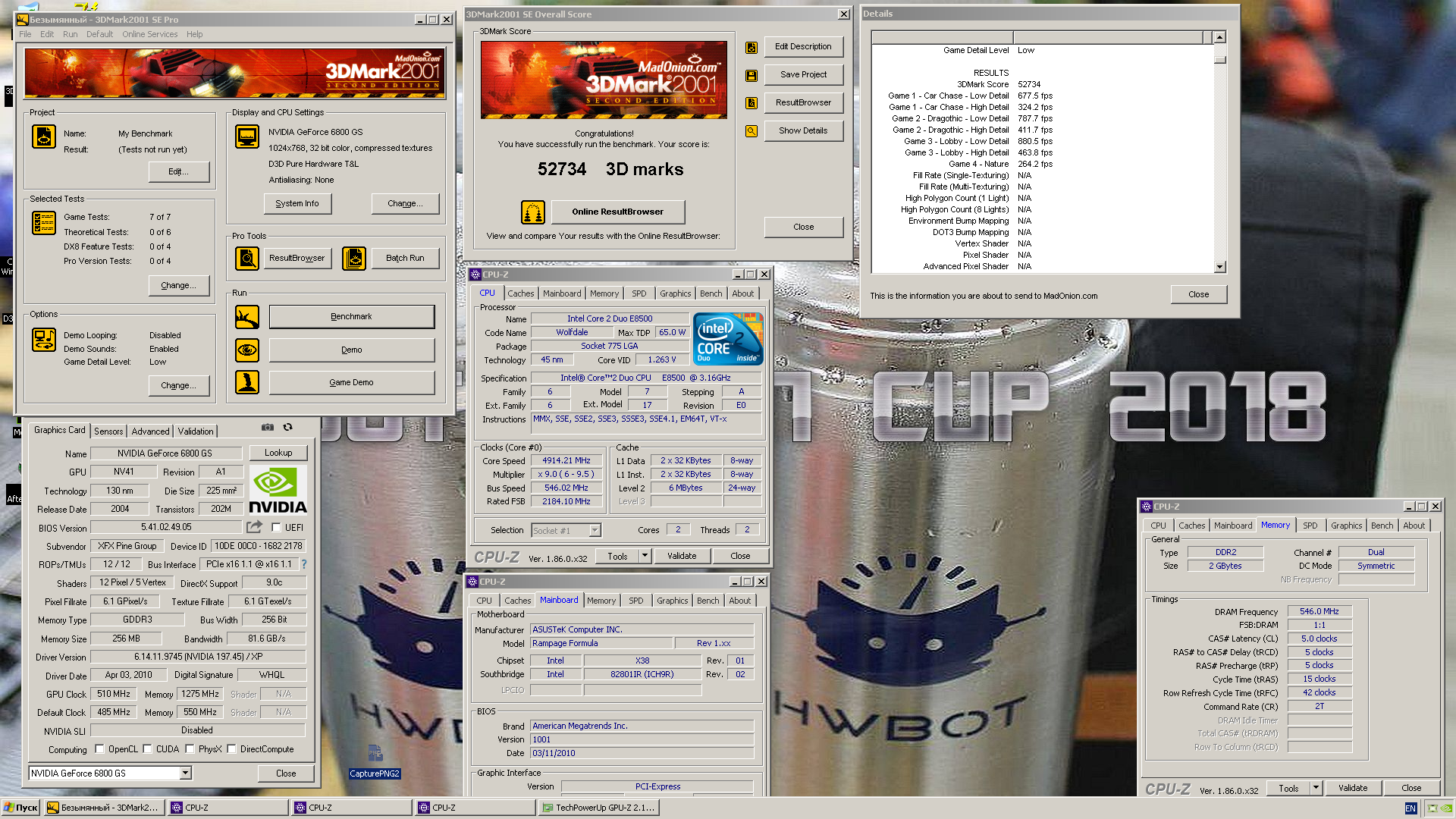This screenshot has height=819, width=1456.
Task: Click the ResultBrowser icon in Overall Score window
Action: pyautogui.click(x=752, y=103)
